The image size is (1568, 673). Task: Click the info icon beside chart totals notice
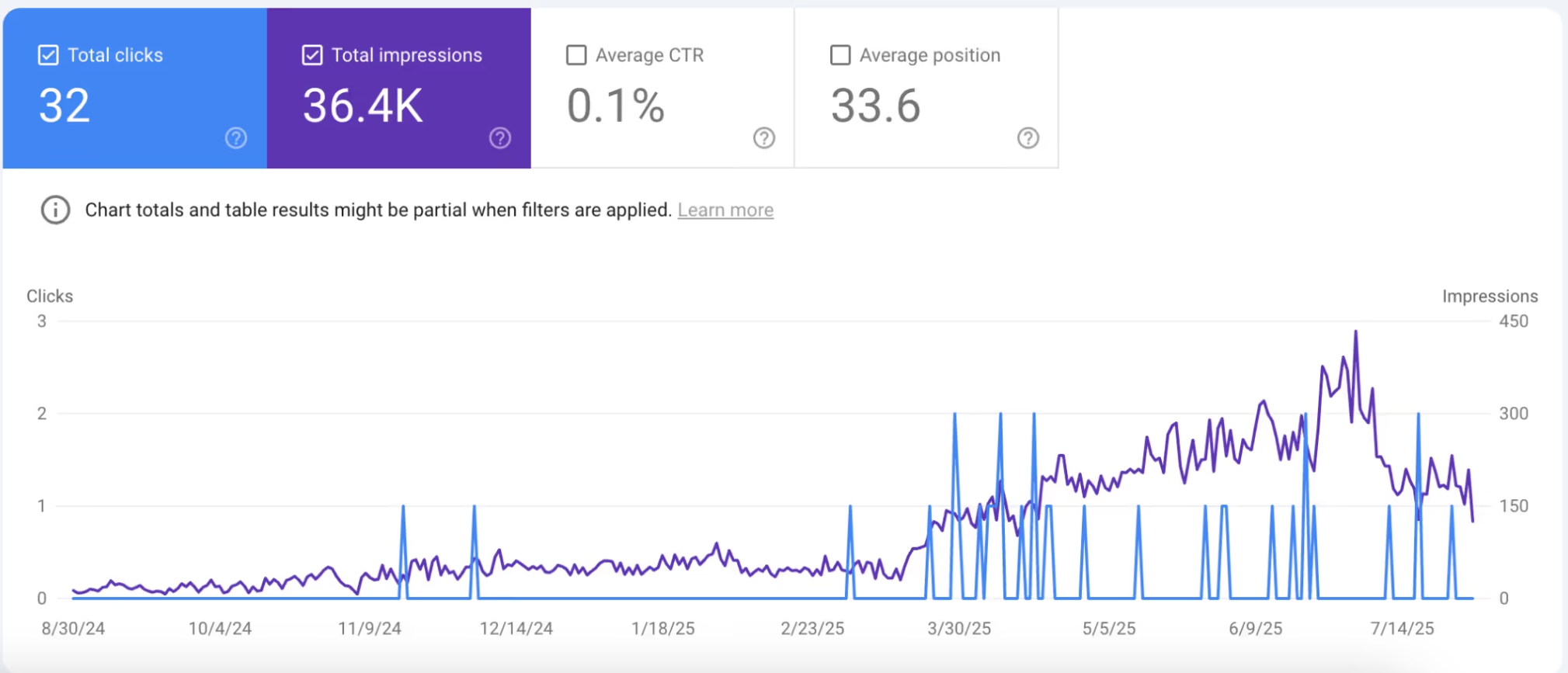[x=55, y=210]
